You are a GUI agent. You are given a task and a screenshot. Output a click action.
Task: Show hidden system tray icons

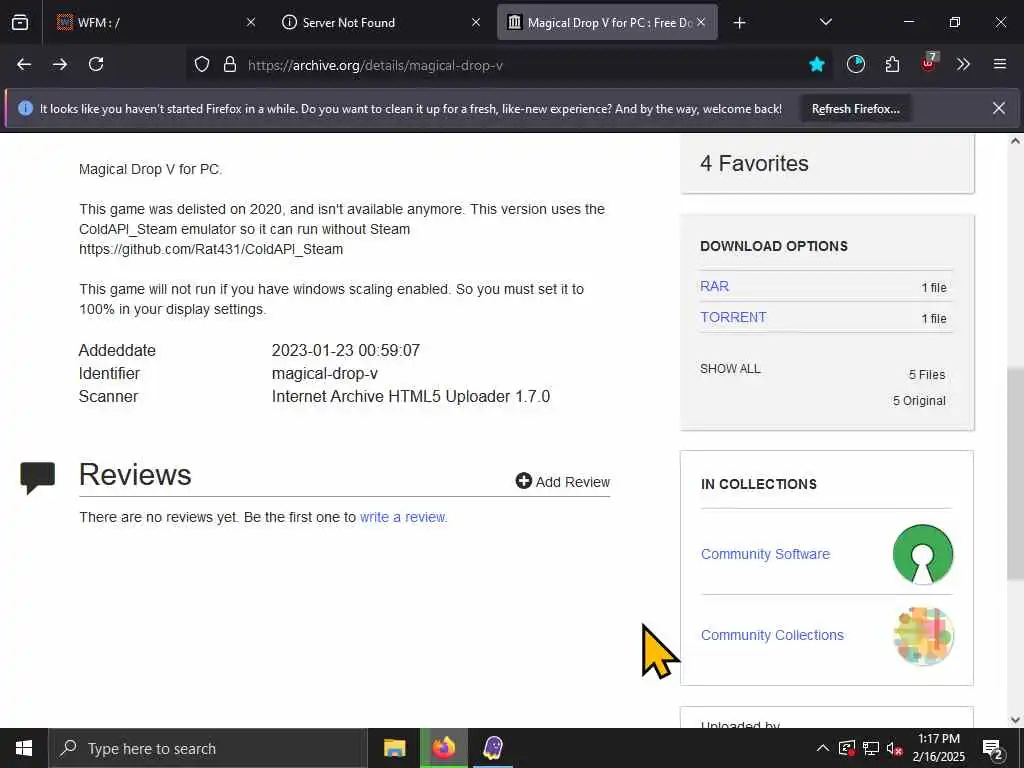[x=823, y=748]
